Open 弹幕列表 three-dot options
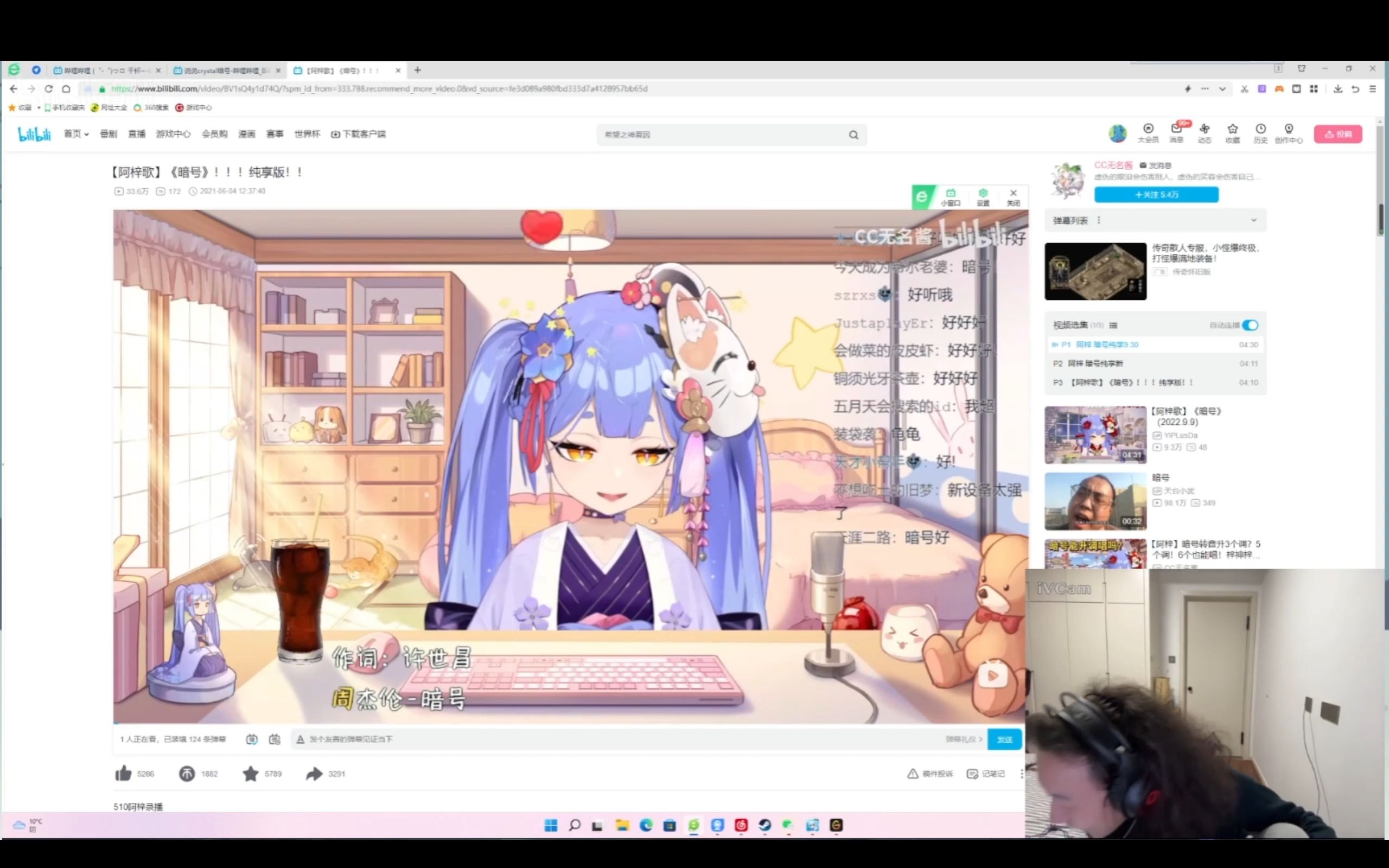The image size is (1389, 868). click(x=1099, y=220)
